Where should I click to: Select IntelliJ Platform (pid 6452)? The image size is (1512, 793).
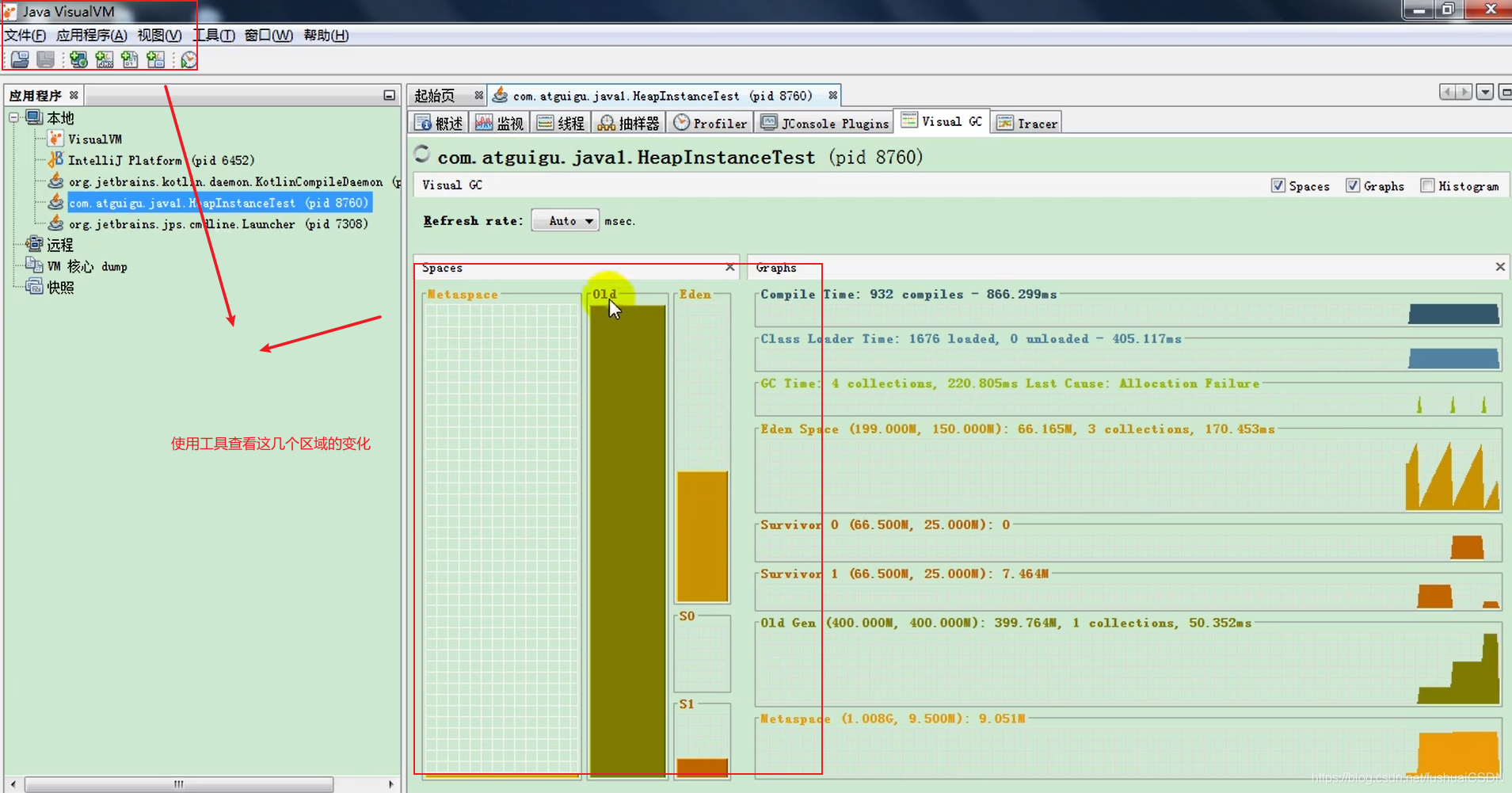point(161,160)
